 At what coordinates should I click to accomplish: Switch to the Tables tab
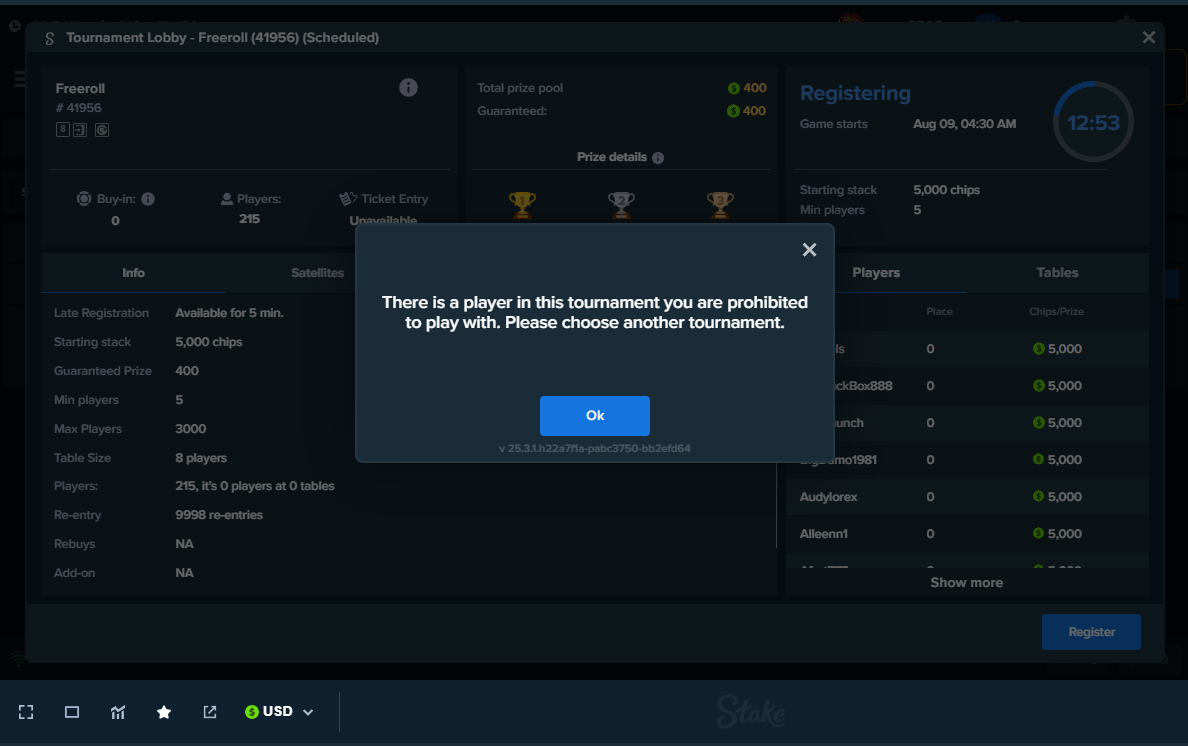point(1057,273)
